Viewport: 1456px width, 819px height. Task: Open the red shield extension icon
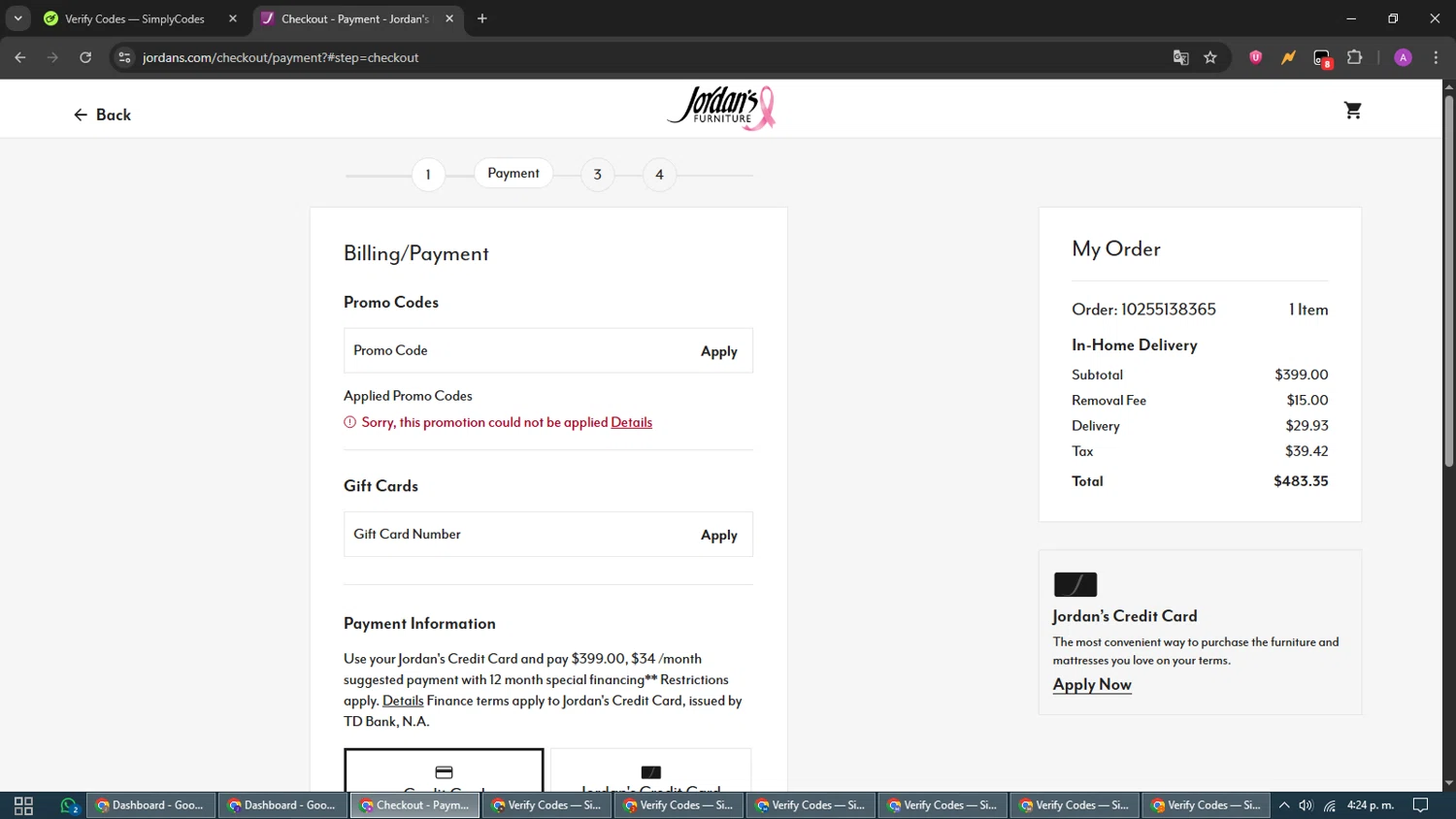[1256, 57]
